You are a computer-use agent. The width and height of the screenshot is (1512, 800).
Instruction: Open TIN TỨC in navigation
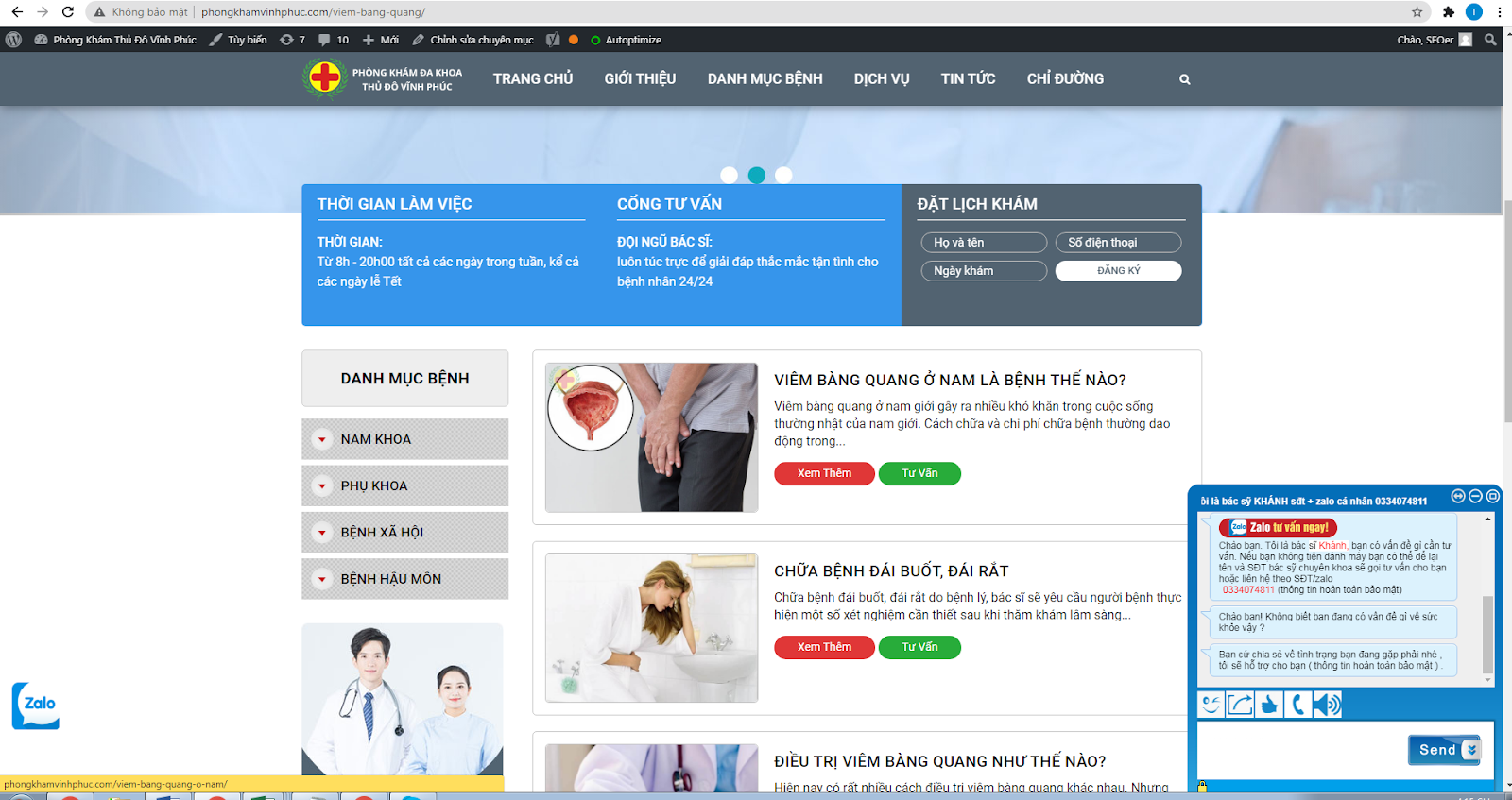coord(968,79)
